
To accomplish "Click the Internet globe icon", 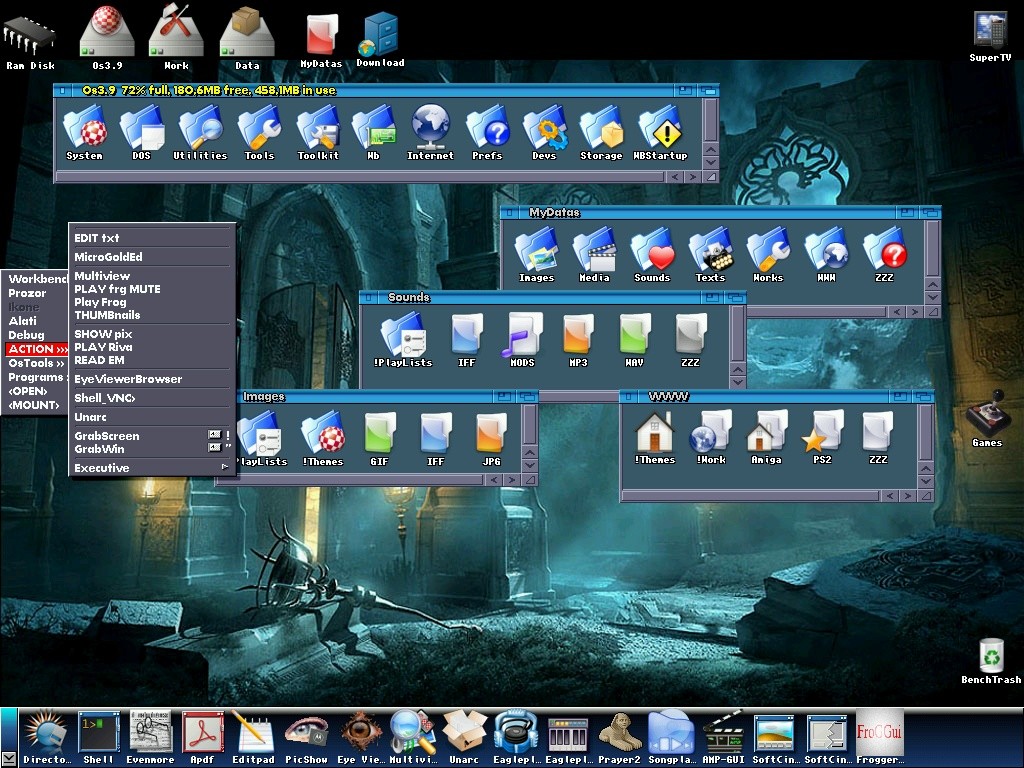I will (430, 133).
